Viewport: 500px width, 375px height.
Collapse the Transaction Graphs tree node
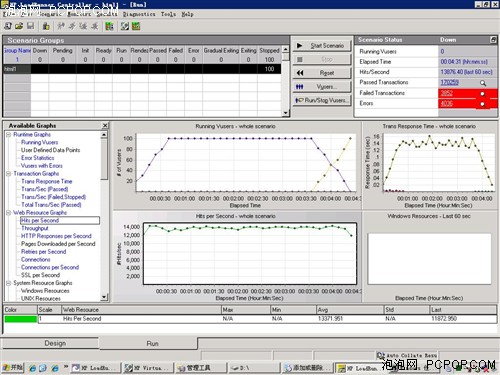pos(9,173)
